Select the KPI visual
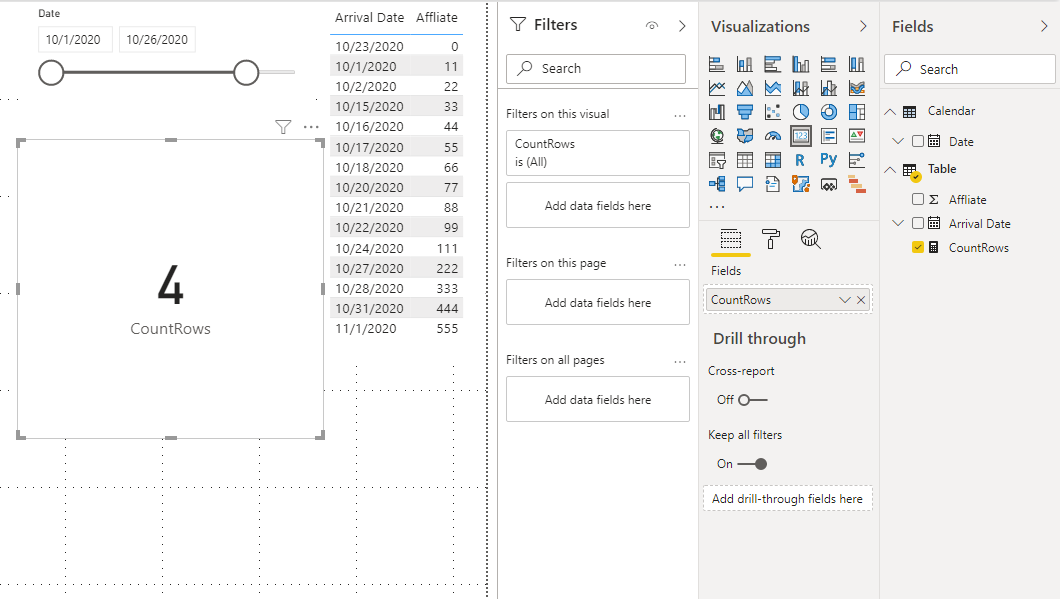This screenshot has height=599, width=1060. click(857, 136)
